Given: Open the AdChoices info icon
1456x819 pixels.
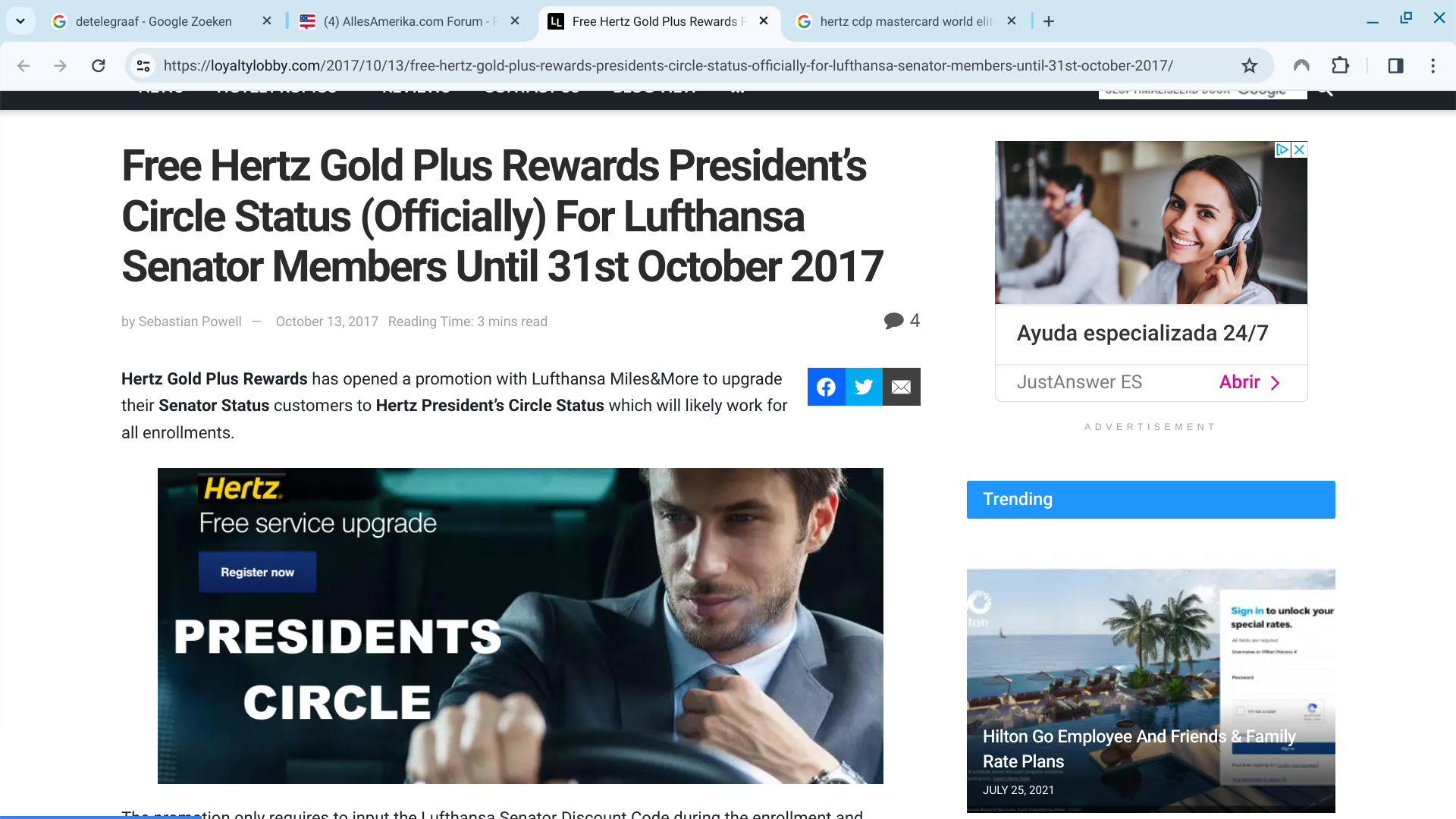Looking at the screenshot, I should [x=1282, y=149].
